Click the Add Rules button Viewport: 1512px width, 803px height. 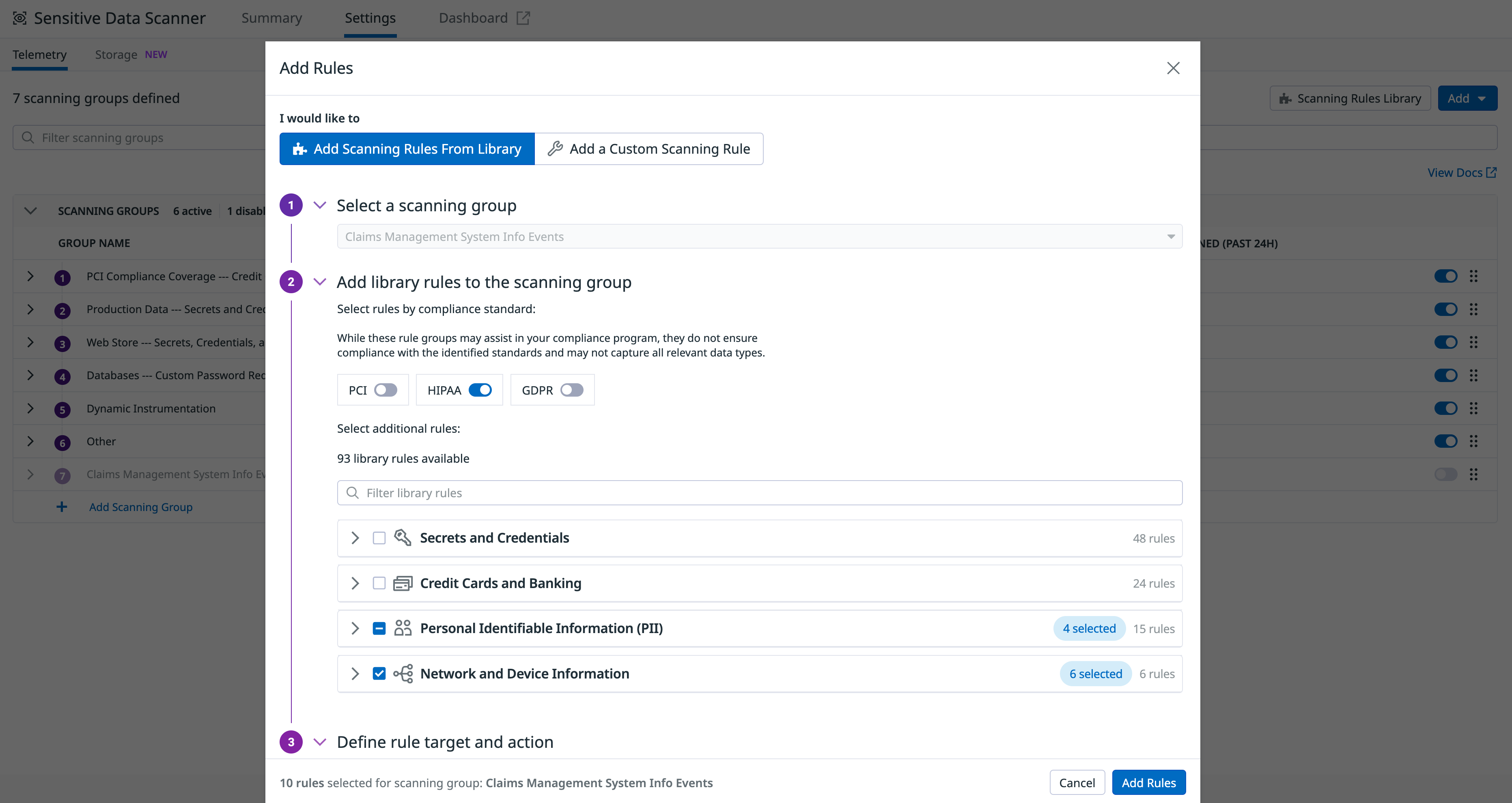1149,782
